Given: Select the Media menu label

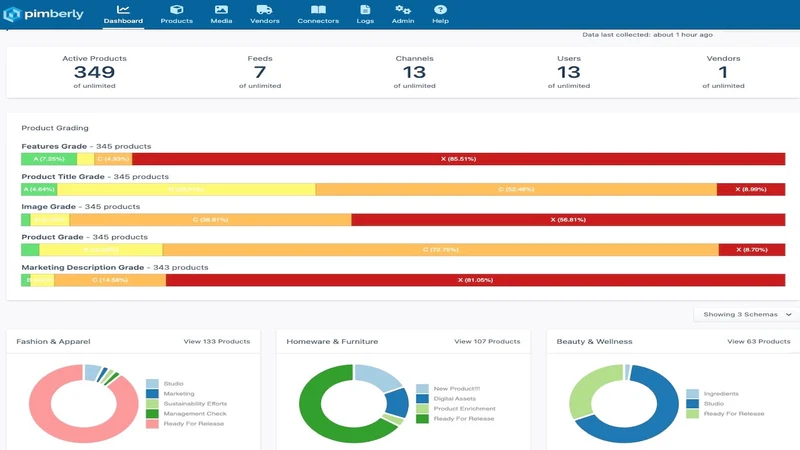Looking at the screenshot, I should [x=221, y=21].
